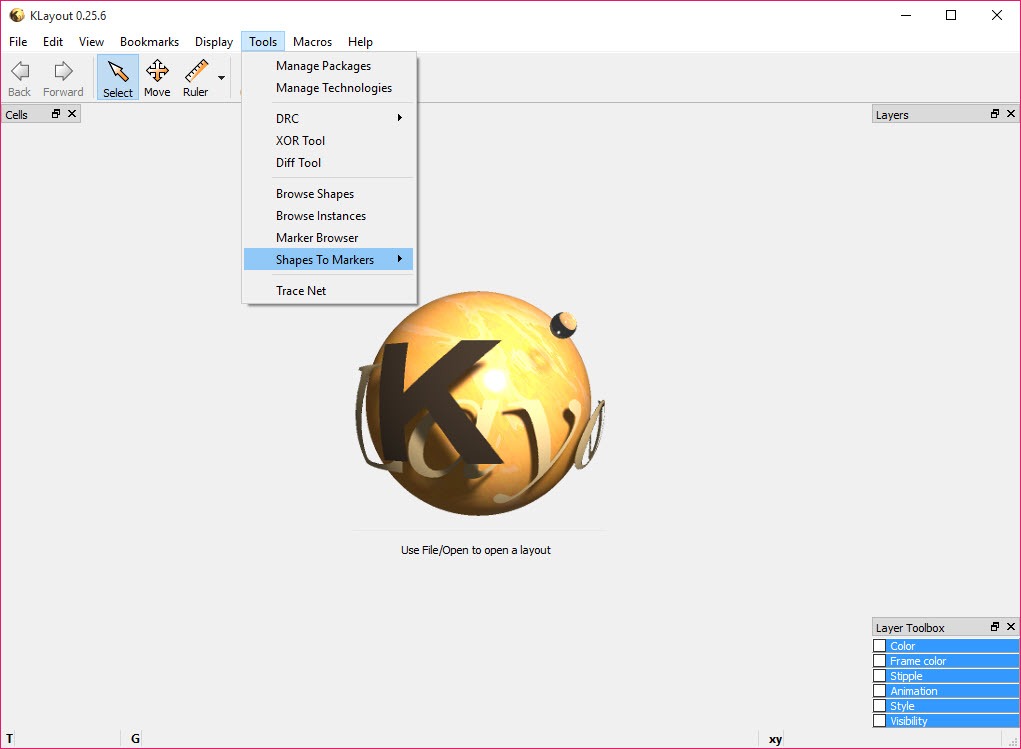
Task: Activate the Move tool
Action: [x=157, y=77]
